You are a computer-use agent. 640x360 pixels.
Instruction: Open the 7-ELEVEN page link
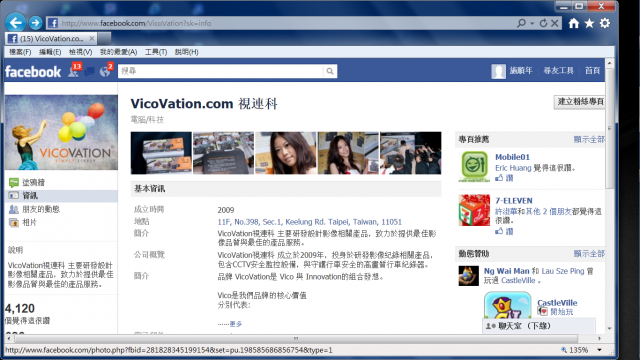coord(513,200)
